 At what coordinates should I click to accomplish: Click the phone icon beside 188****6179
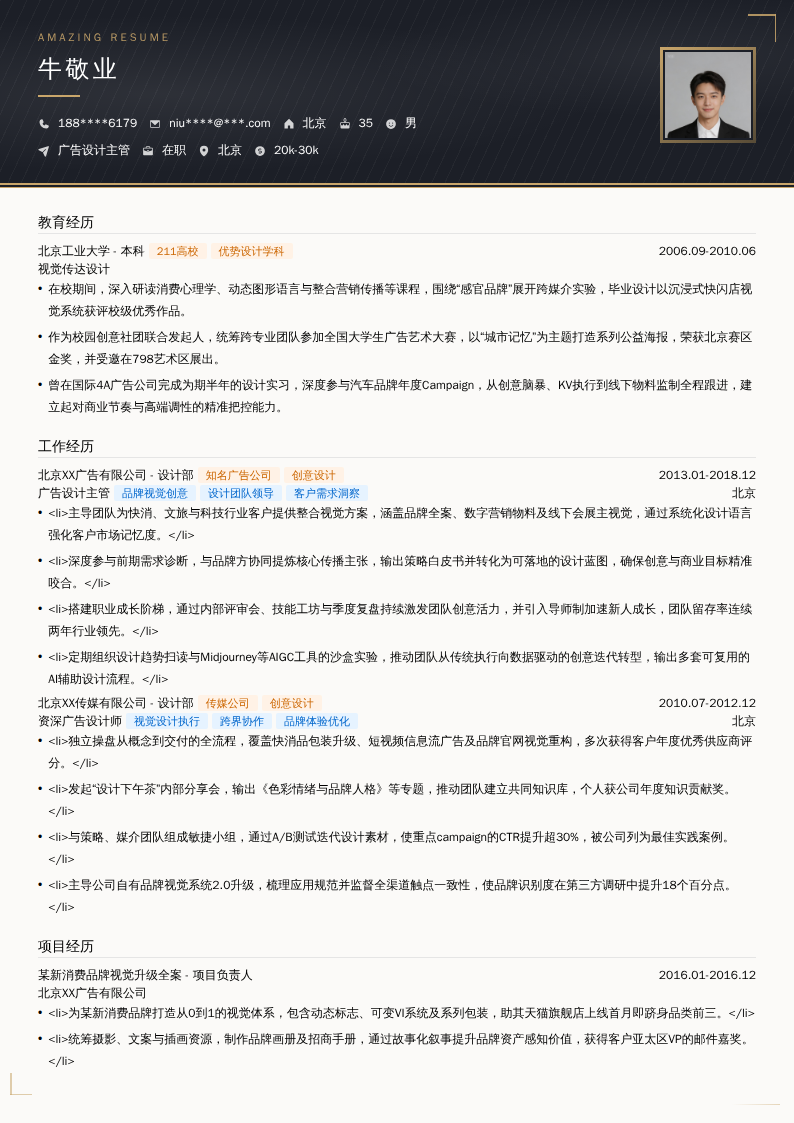pyautogui.click(x=44, y=124)
